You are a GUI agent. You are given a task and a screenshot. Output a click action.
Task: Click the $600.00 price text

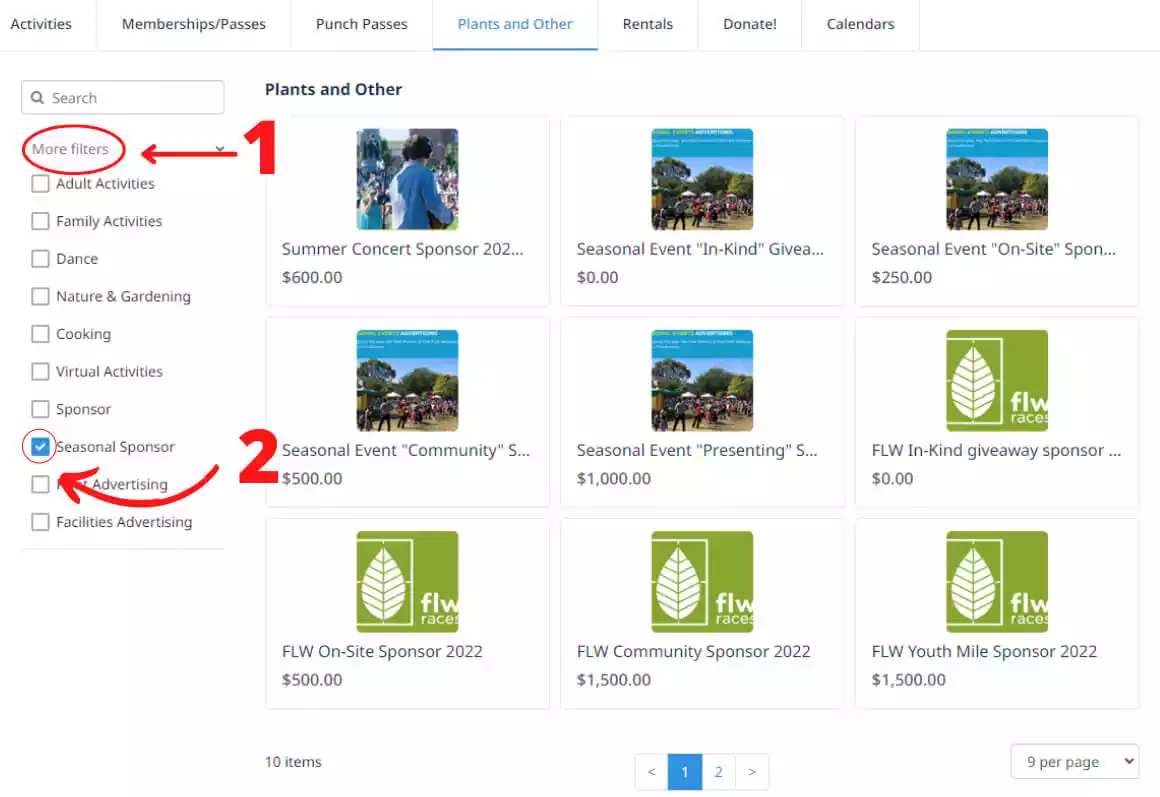[312, 278]
